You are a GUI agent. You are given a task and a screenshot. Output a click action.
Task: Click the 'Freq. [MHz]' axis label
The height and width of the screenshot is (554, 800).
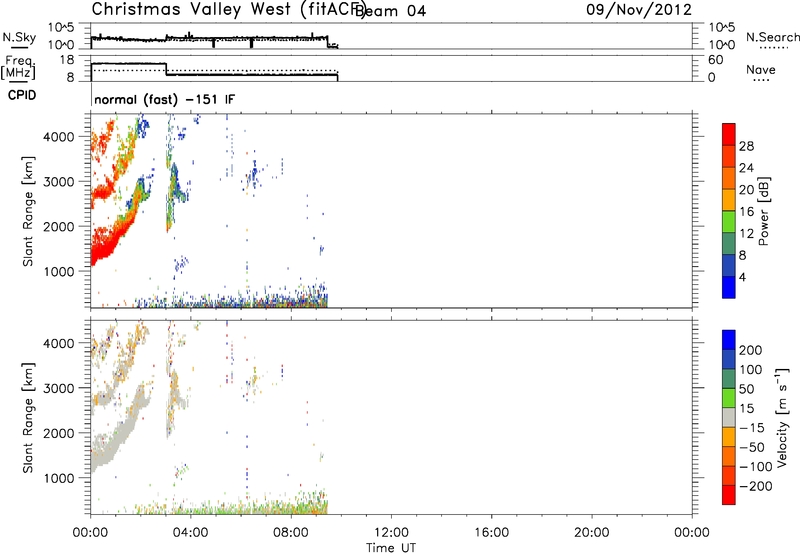tap(18, 68)
